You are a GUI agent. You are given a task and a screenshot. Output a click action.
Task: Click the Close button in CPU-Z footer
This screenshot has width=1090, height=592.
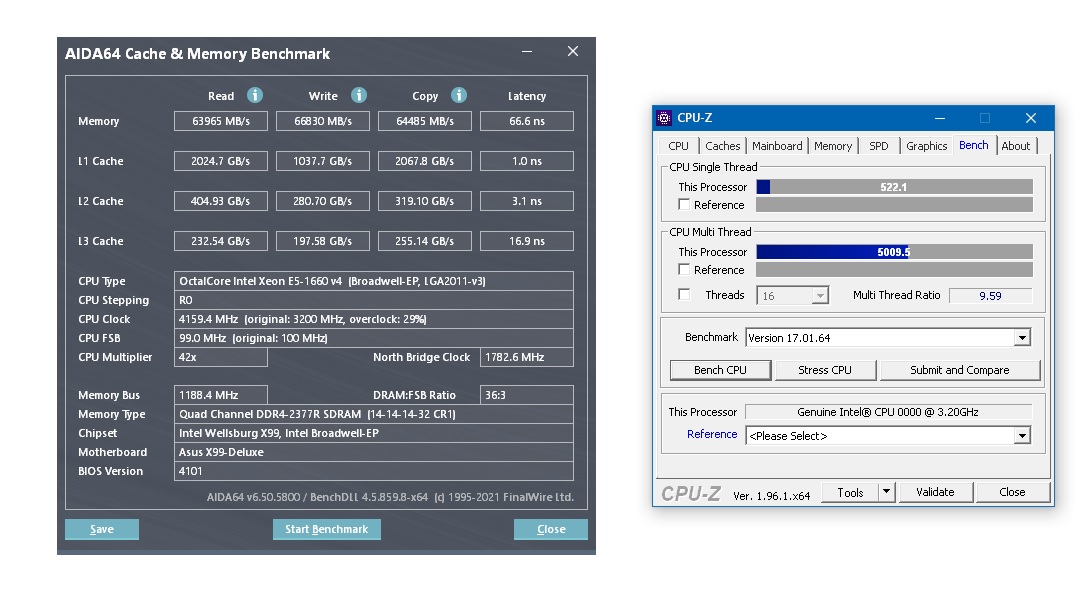coord(1012,493)
